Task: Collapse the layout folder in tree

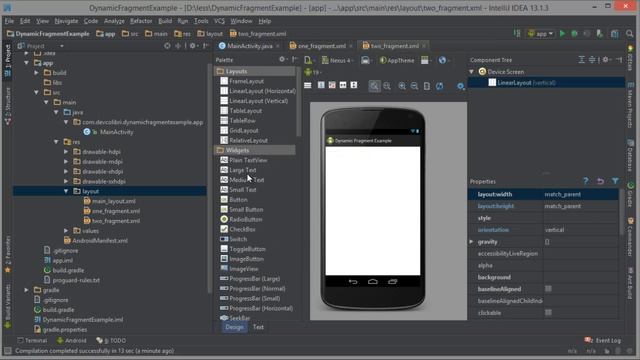Action: tap(66, 191)
